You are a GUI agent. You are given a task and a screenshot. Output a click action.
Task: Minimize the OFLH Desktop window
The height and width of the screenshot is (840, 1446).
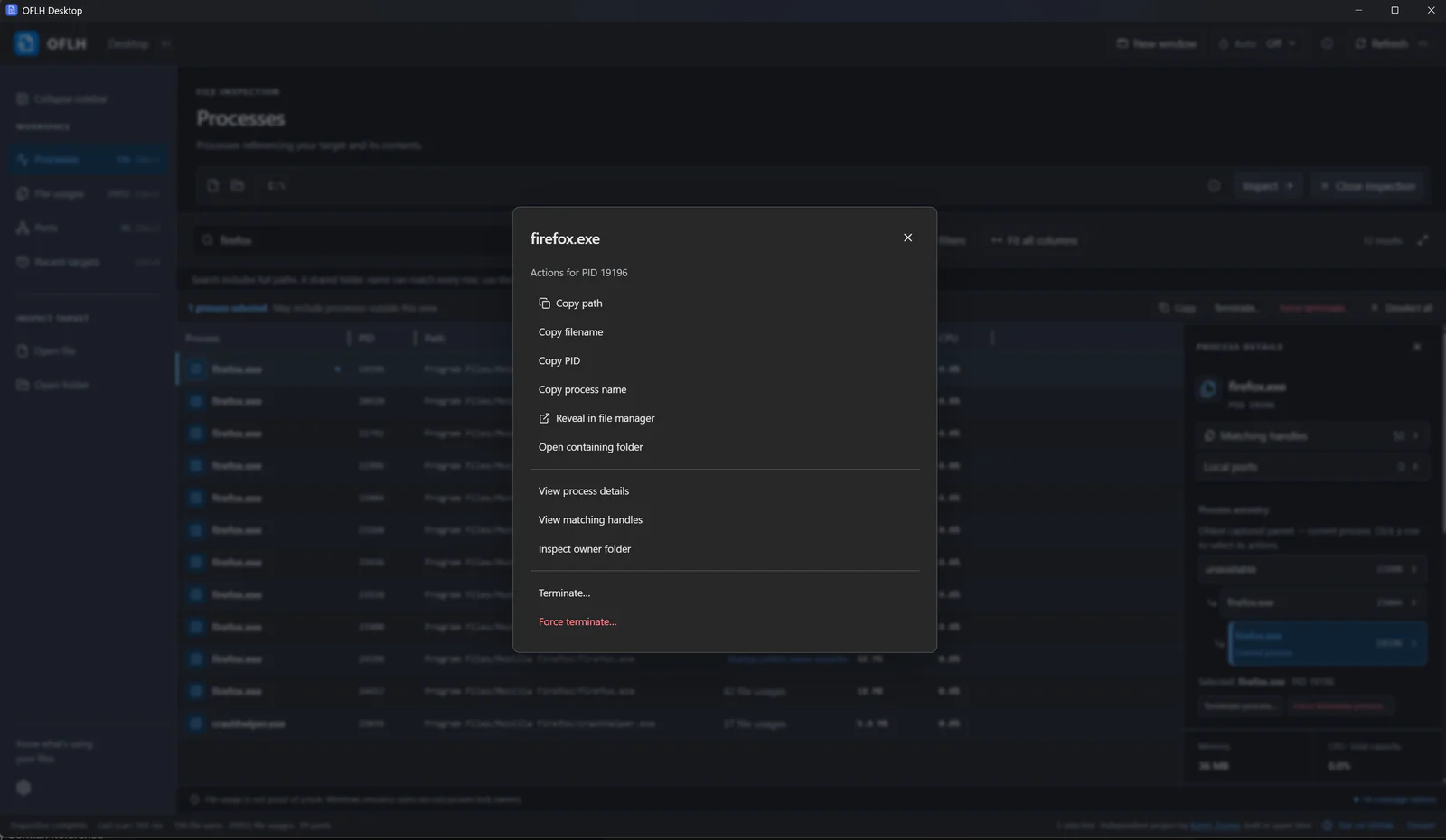tap(1358, 10)
